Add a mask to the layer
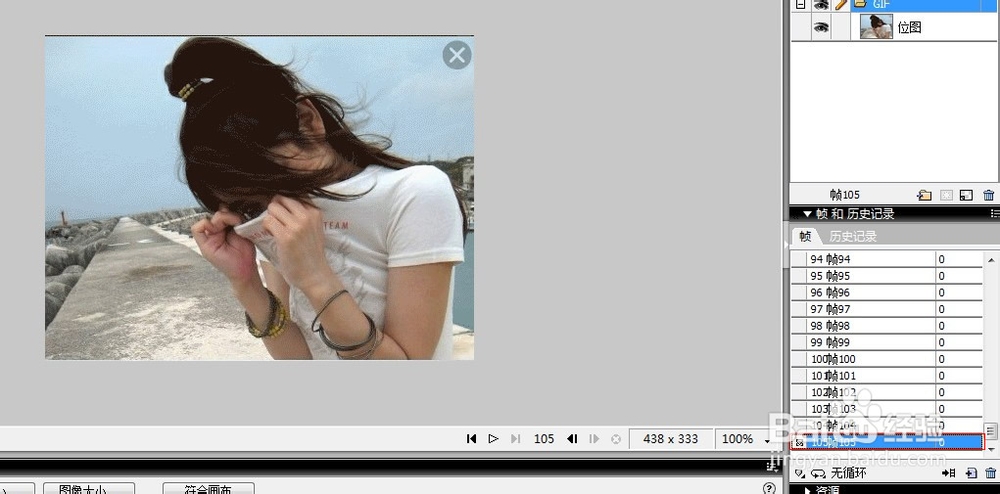The image size is (1000, 494). coord(946,196)
